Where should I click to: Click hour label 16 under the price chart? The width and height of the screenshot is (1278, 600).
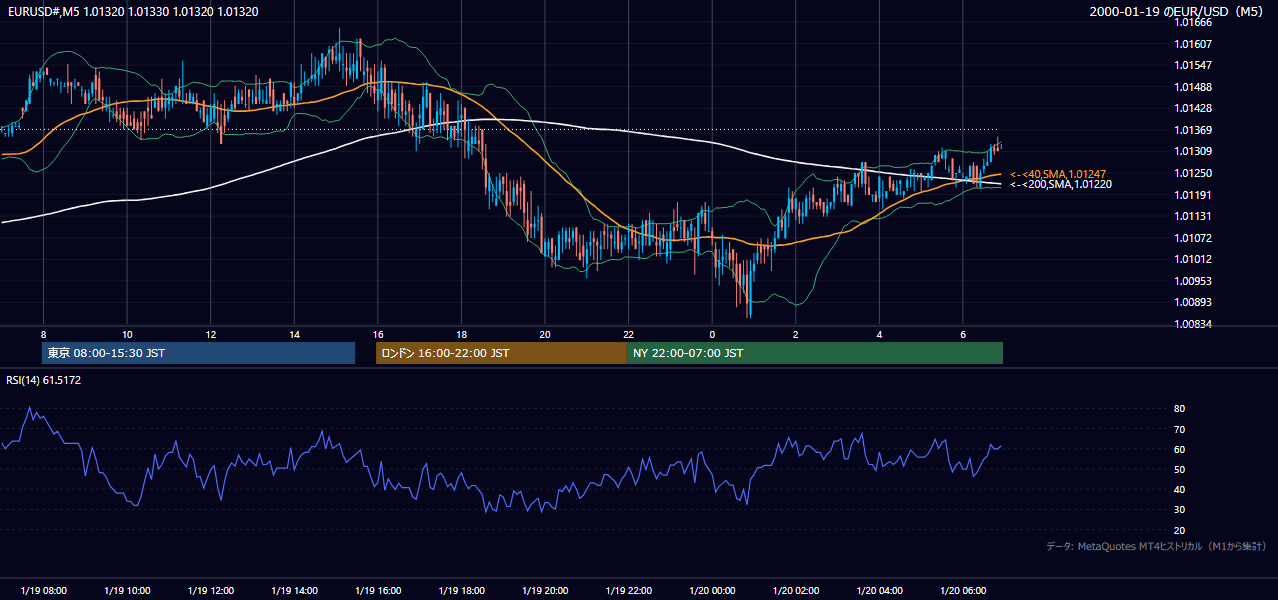point(378,334)
